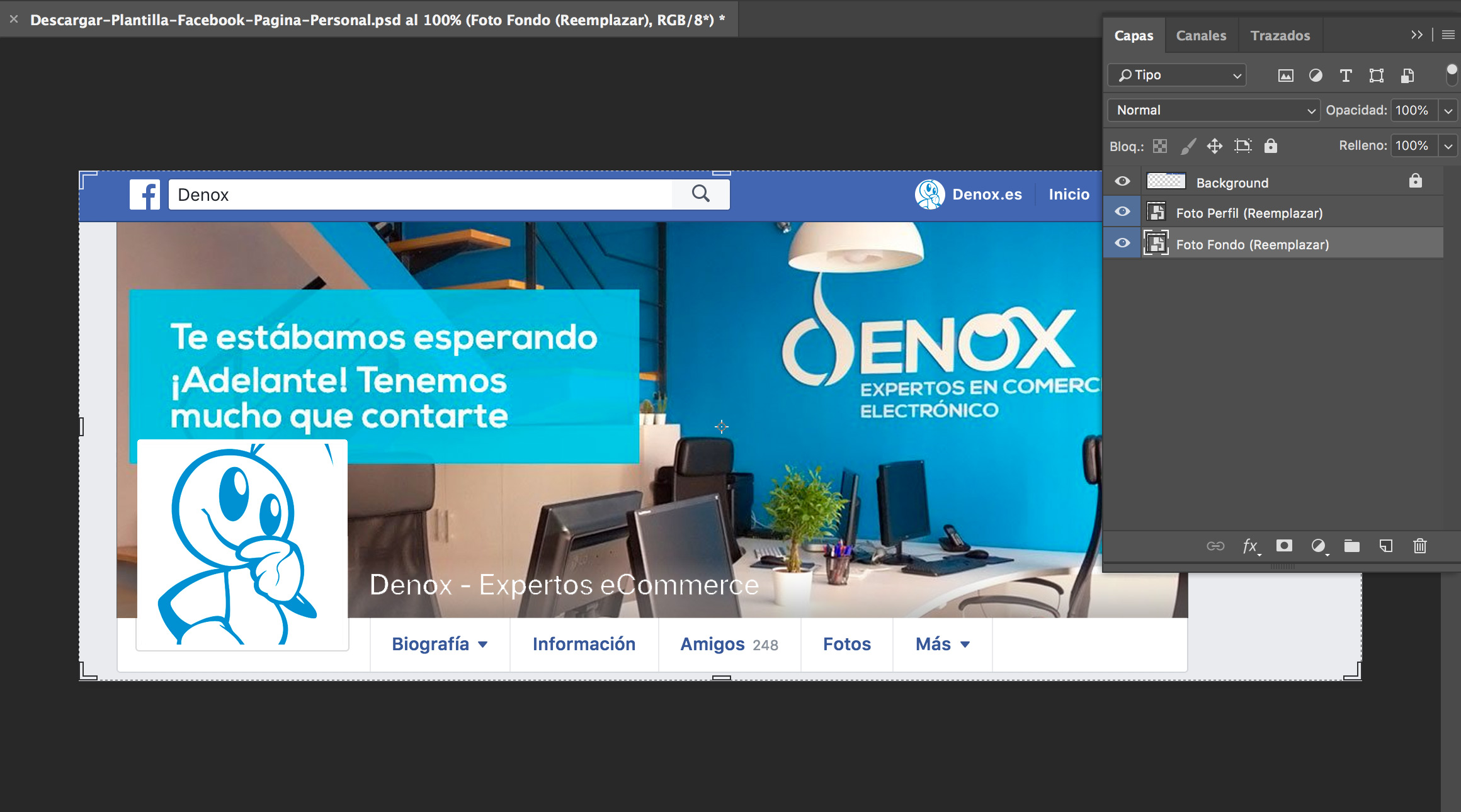Click the Relleno label

coord(1363,145)
